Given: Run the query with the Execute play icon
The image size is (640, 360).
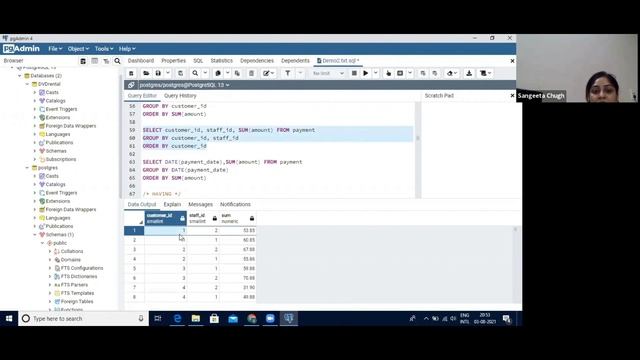Looking at the screenshot, I should 366,73.
